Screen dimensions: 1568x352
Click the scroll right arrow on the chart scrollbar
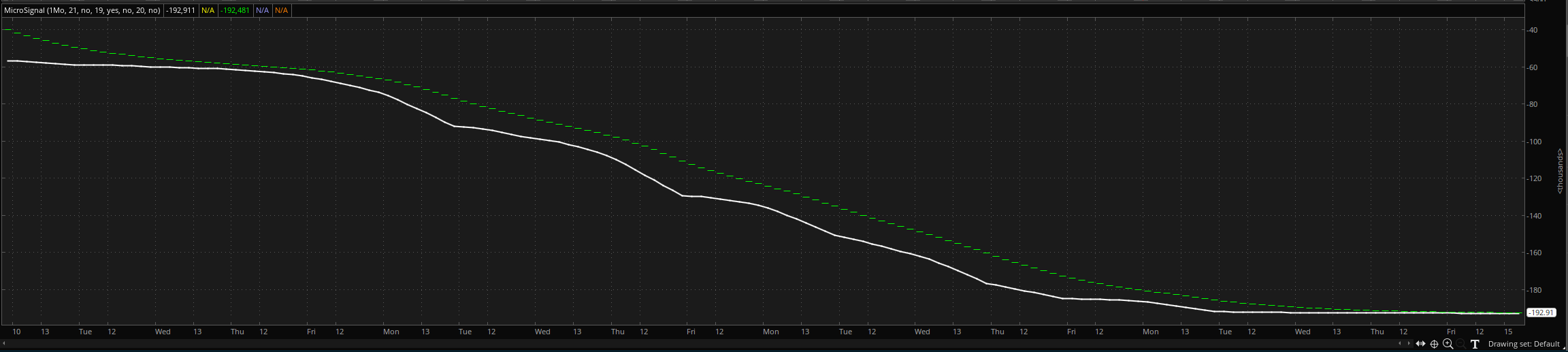1409,343
